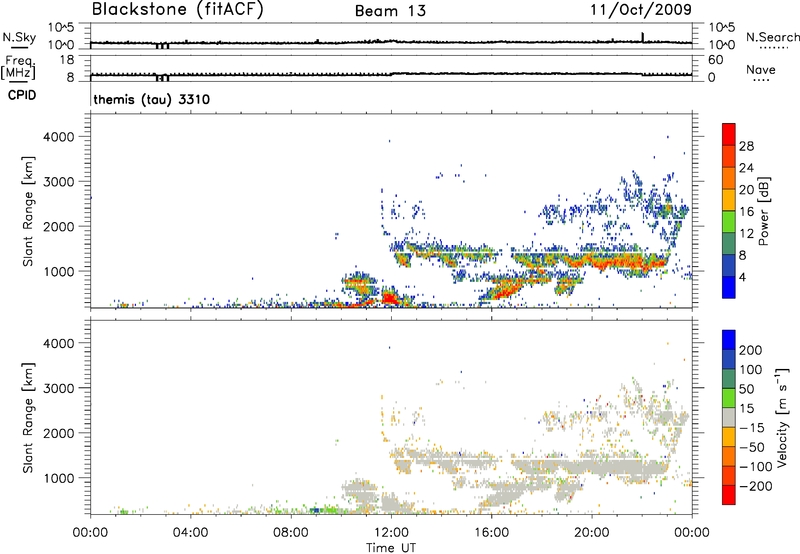Image resolution: width=800 pixels, height=554 pixels.
Task: Select the "Velocity [m s-1]" color bar title
Action: [x=782, y=417]
